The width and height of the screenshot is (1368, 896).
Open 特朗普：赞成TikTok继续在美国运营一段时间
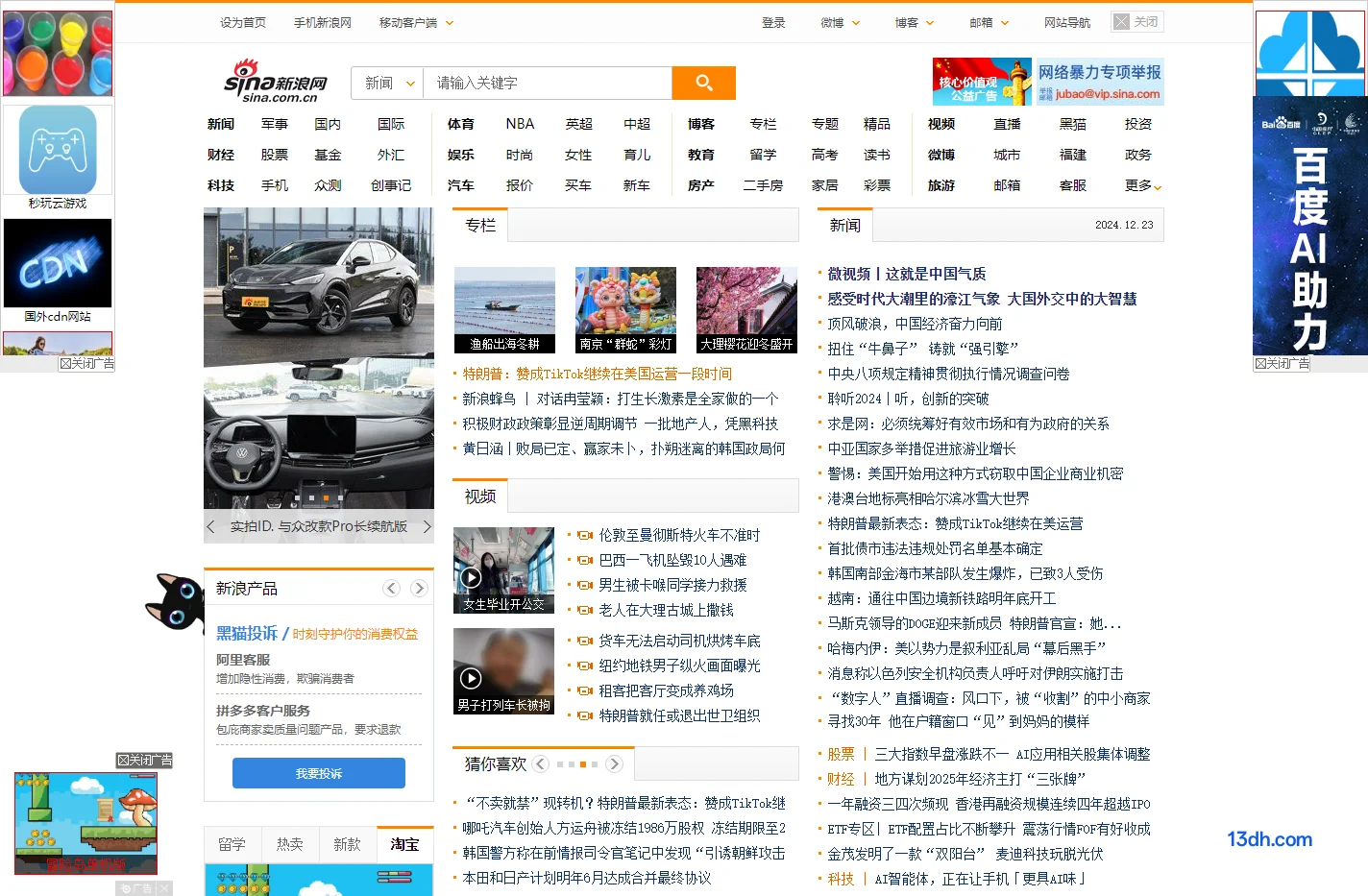(x=598, y=374)
